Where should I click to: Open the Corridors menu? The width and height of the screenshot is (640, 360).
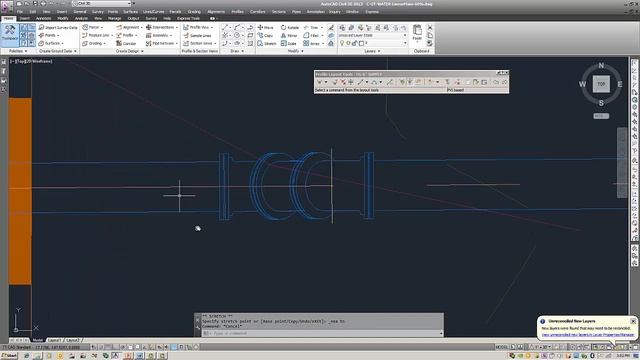pos(258,11)
